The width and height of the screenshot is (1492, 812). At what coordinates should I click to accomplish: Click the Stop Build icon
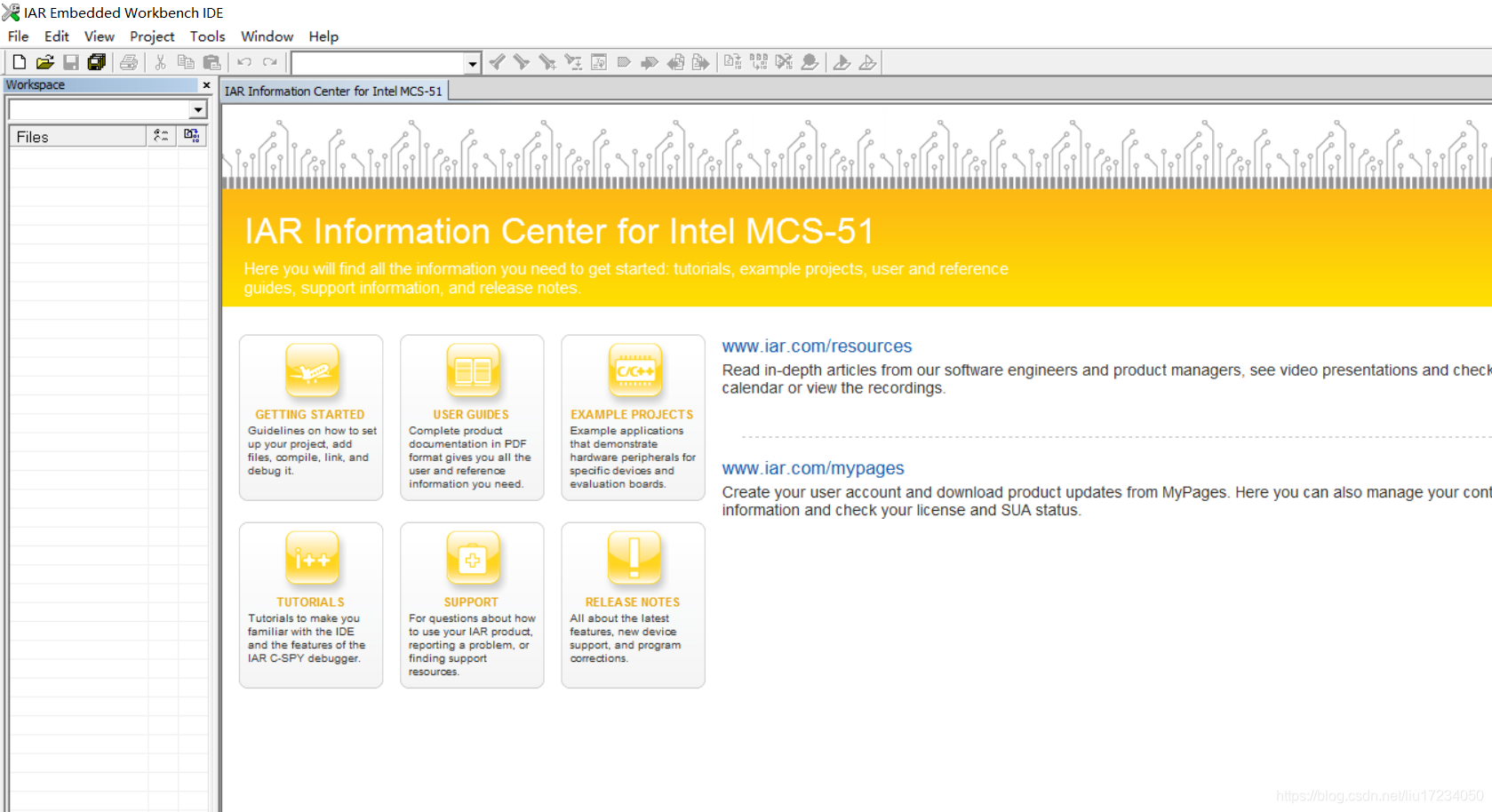click(x=784, y=62)
